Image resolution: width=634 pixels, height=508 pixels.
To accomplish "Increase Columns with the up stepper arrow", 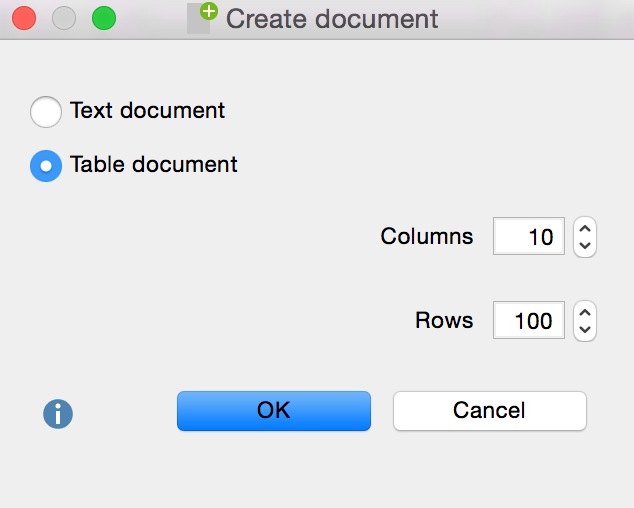I will [586, 229].
